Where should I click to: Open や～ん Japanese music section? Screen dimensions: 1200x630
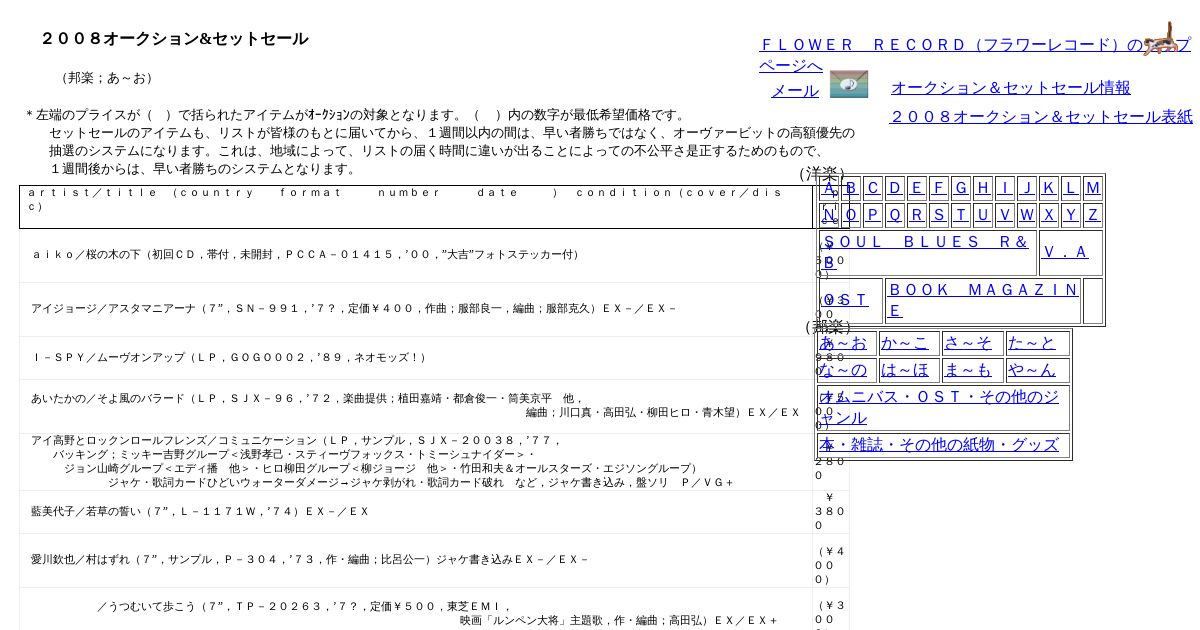click(x=1032, y=370)
